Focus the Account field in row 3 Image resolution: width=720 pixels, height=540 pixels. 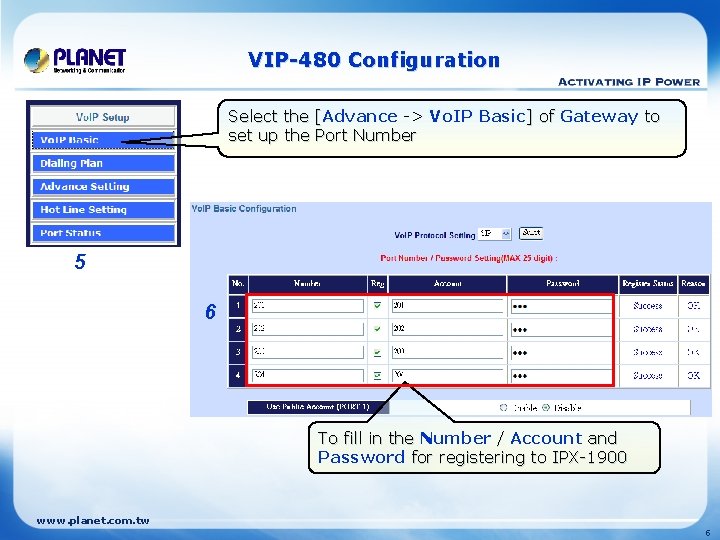pos(448,352)
